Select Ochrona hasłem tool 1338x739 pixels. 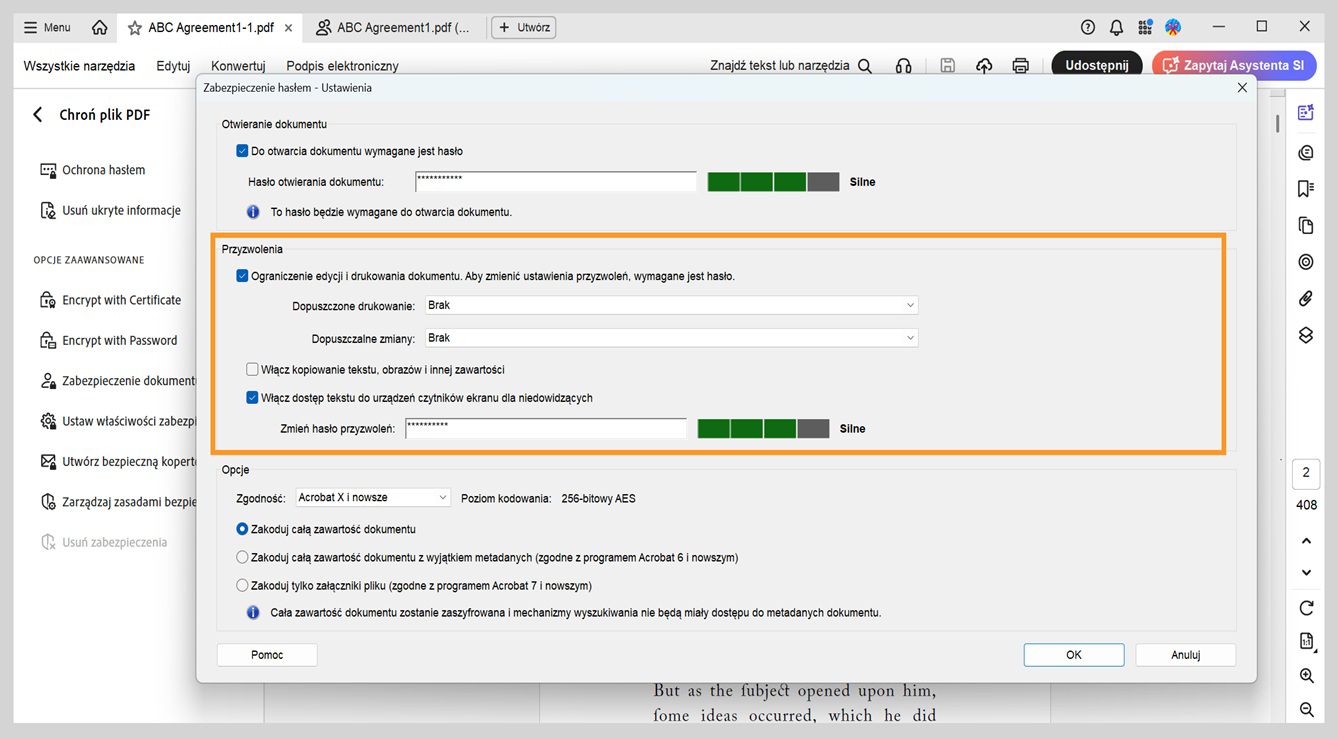(92, 170)
